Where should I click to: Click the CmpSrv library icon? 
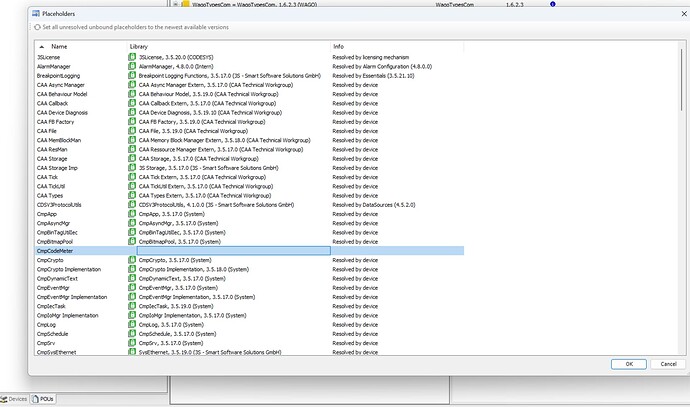(132, 343)
